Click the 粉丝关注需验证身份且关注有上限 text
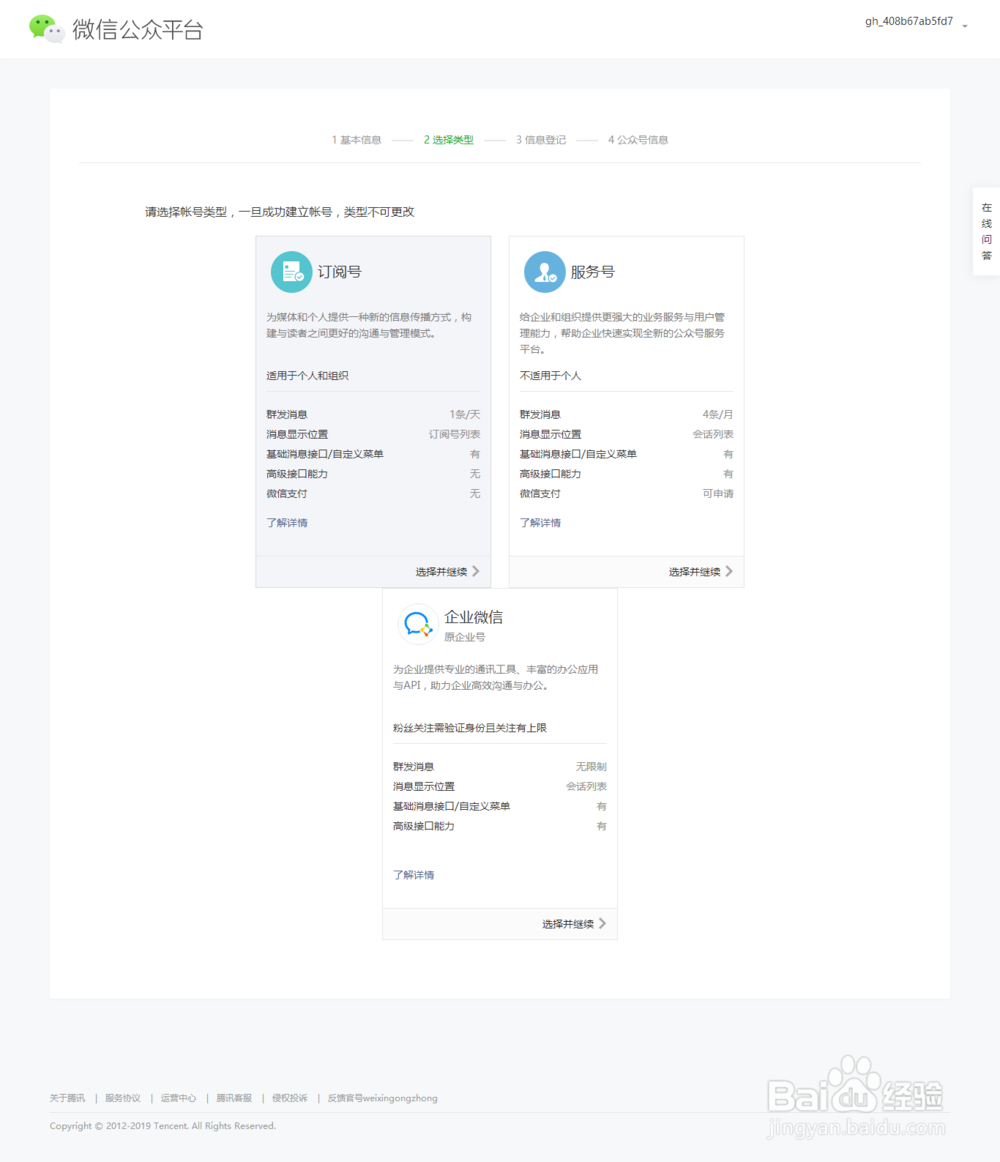The width and height of the screenshot is (1000, 1162). [x=470, y=728]
